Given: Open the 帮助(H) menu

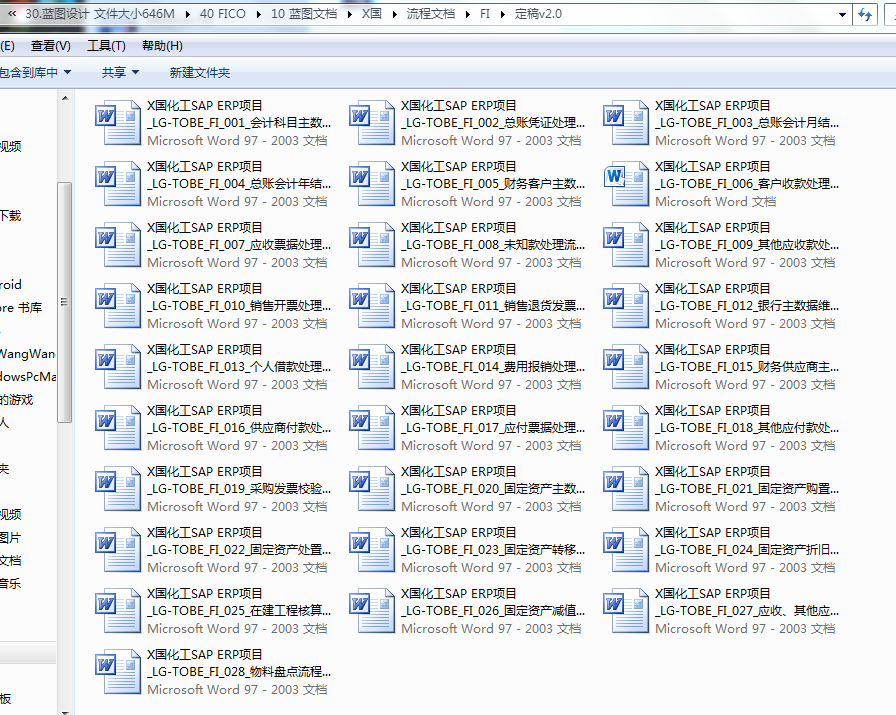Looking at the screenshot, I should pyautogui.click(x=162, y=46).
